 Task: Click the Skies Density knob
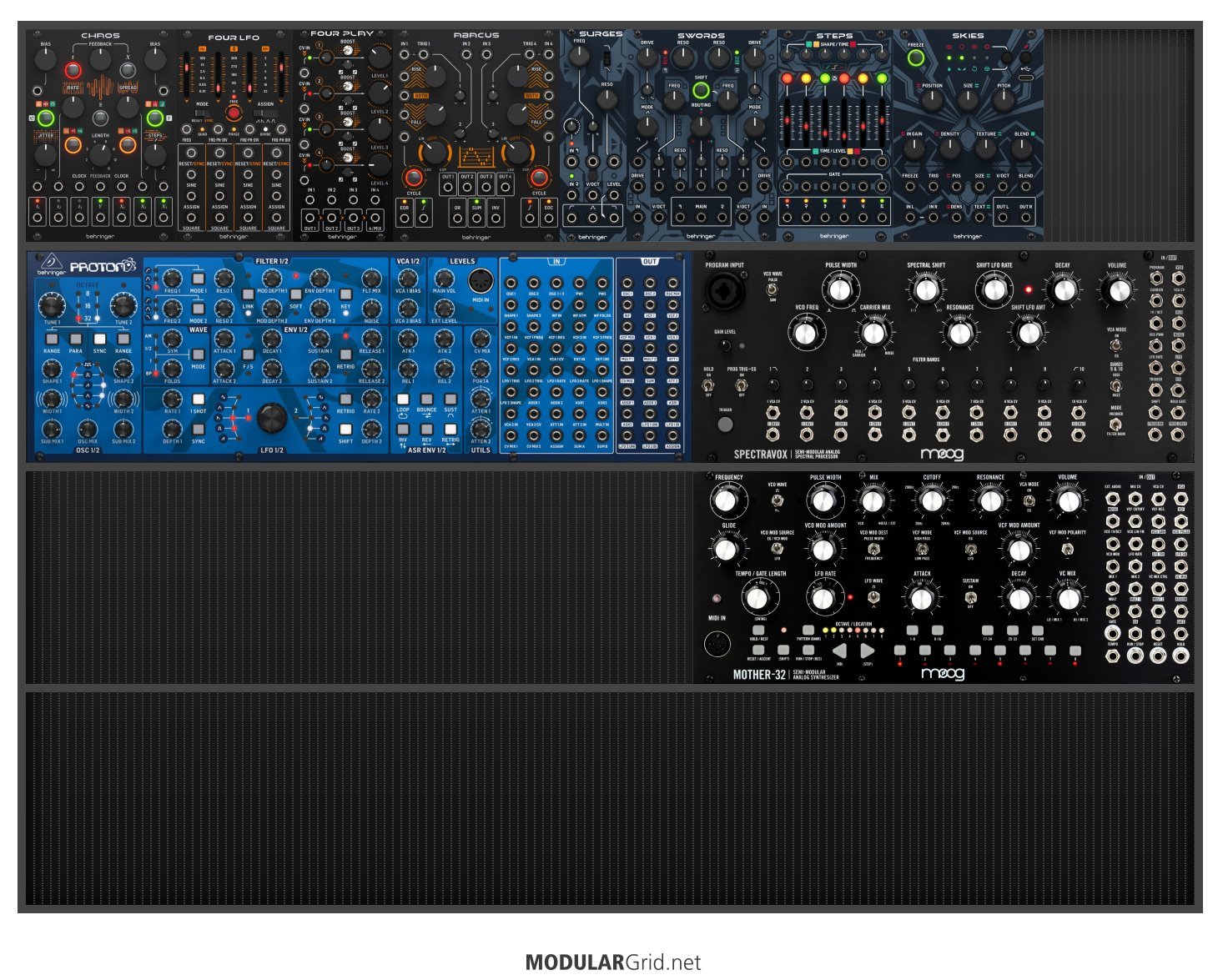pyautogui.click(x=950, y=148)
